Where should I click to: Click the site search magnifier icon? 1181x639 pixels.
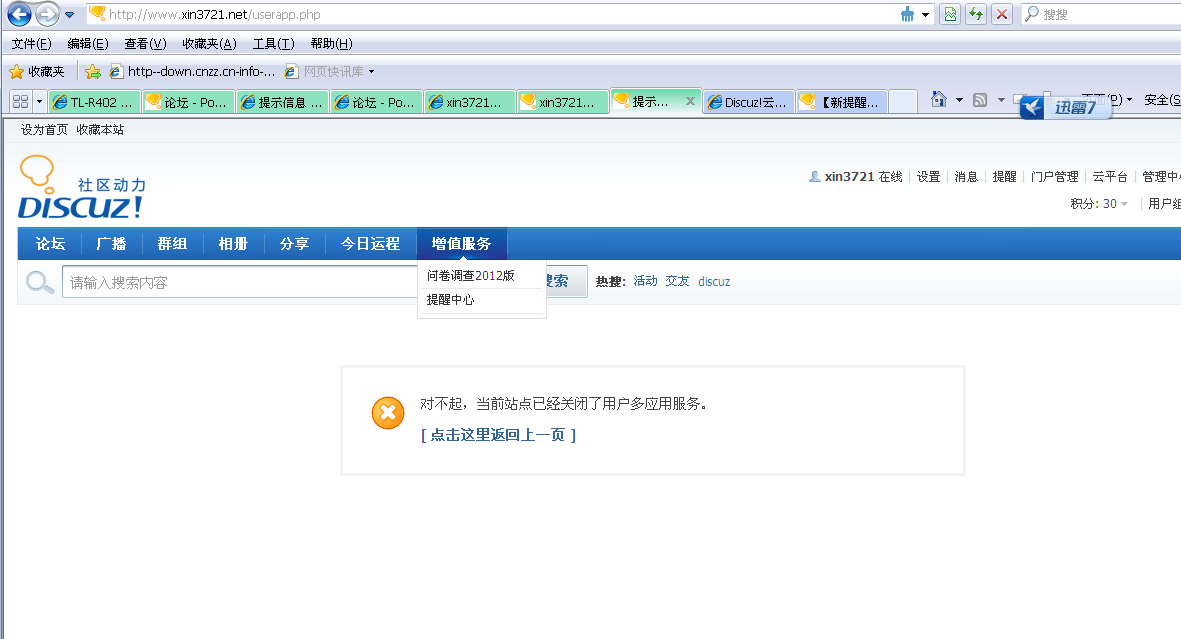[39, 283]
